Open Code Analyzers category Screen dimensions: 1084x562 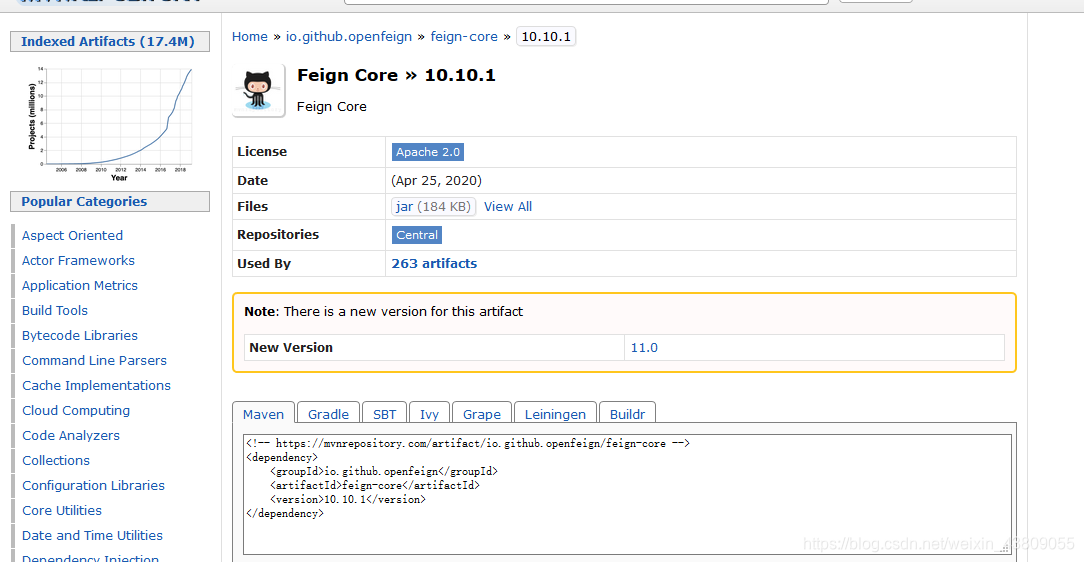71,435
